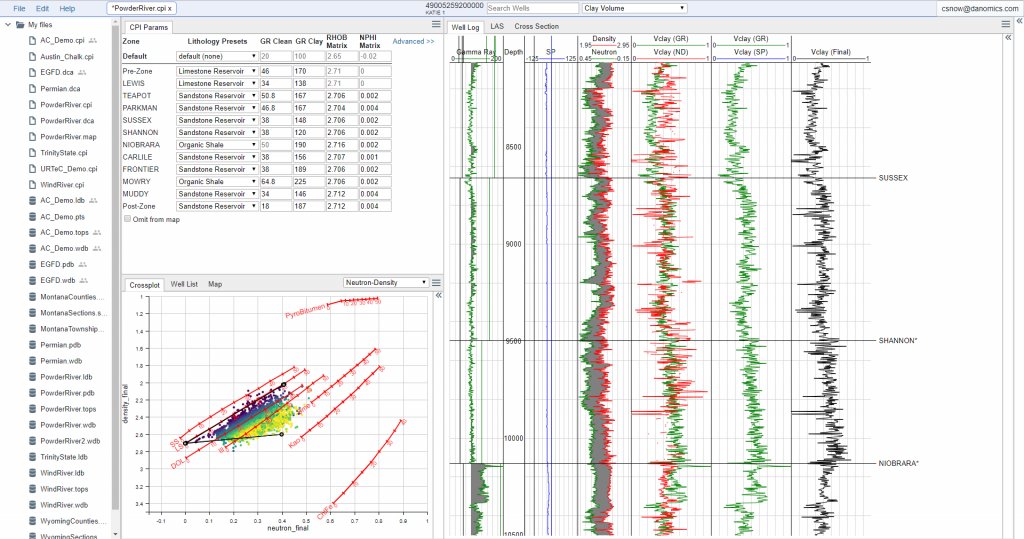
Task: Open the NIOBRARA lithology preset dropdown
Action: pos(217,145)
